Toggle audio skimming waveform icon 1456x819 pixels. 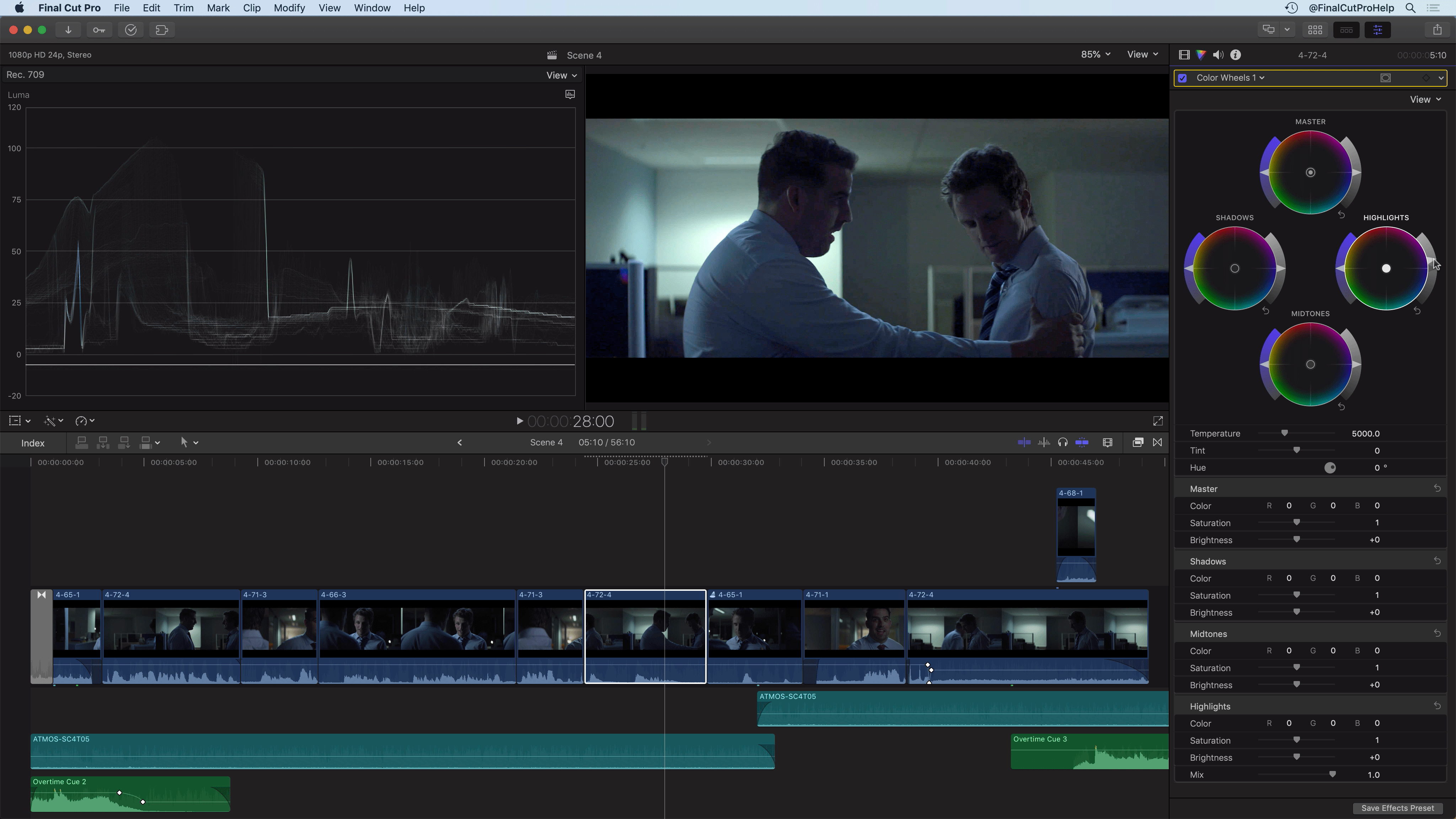1043,442
